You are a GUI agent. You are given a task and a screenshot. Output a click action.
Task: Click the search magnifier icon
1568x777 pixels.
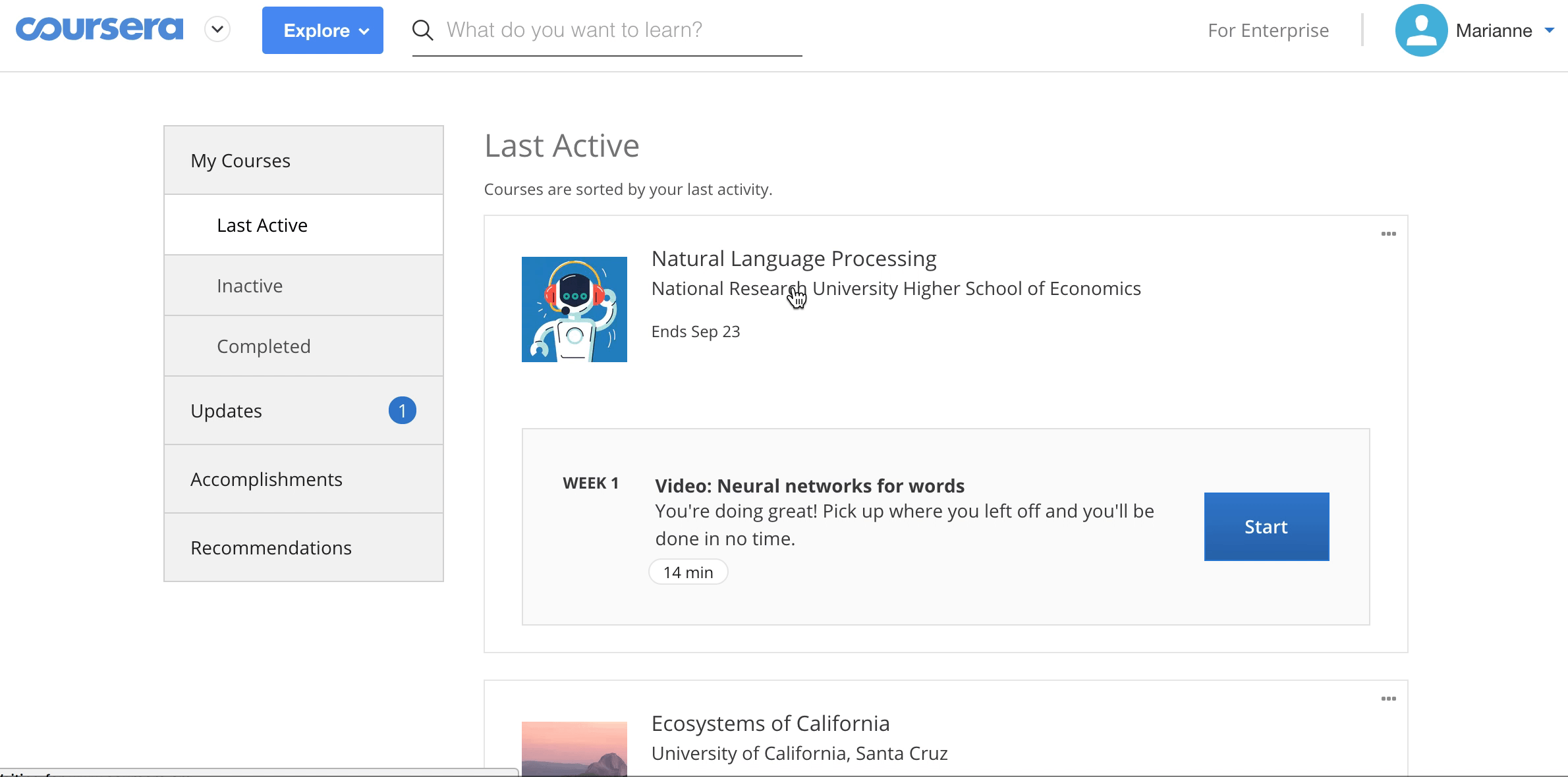[x=422, y=30]
